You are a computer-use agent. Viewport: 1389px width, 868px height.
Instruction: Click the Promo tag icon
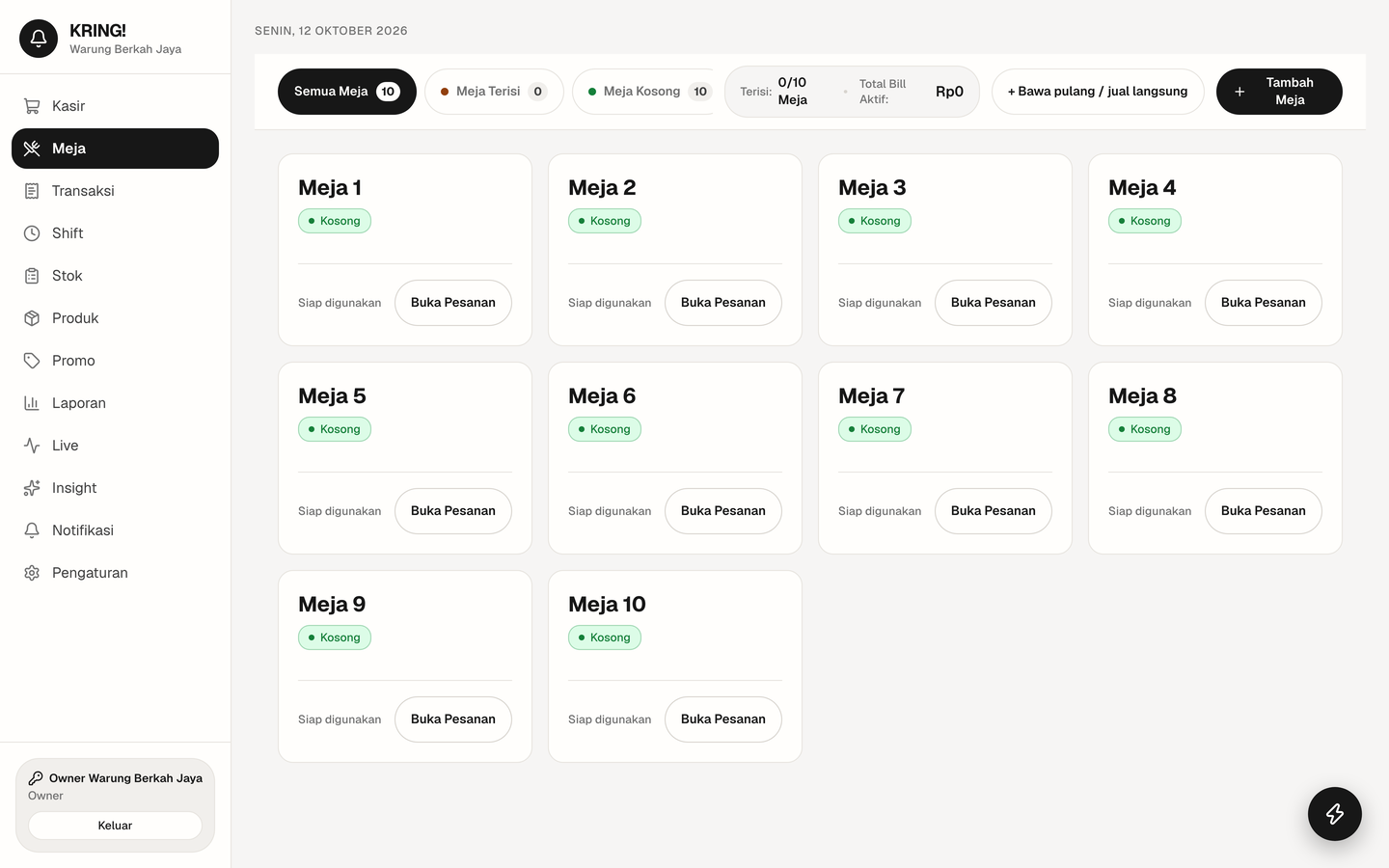point(32,361)
